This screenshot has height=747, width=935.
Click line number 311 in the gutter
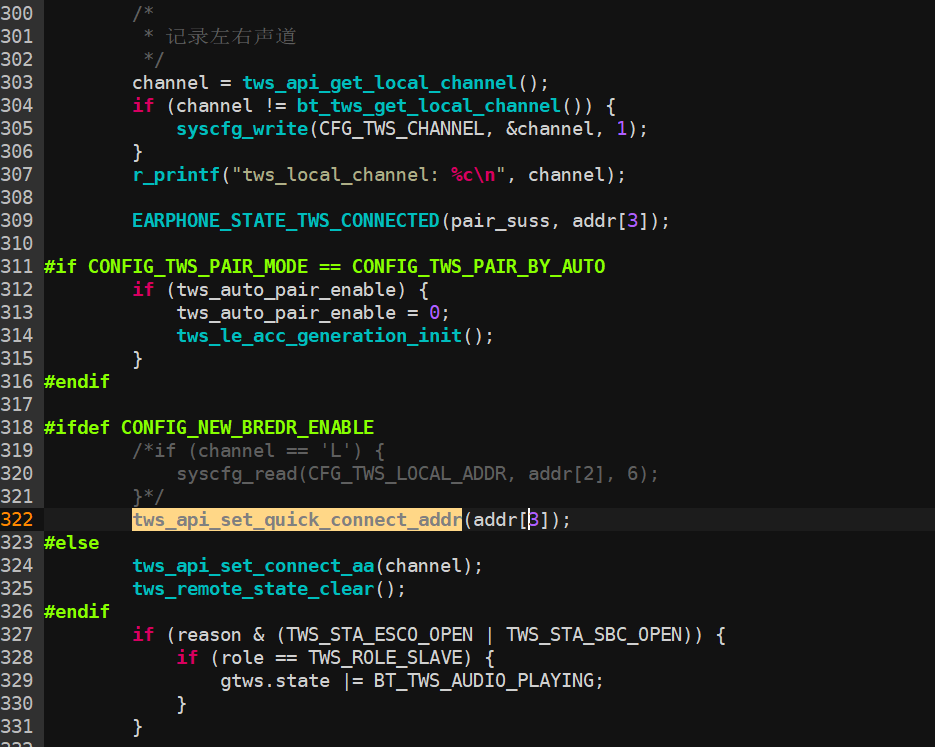17,266
